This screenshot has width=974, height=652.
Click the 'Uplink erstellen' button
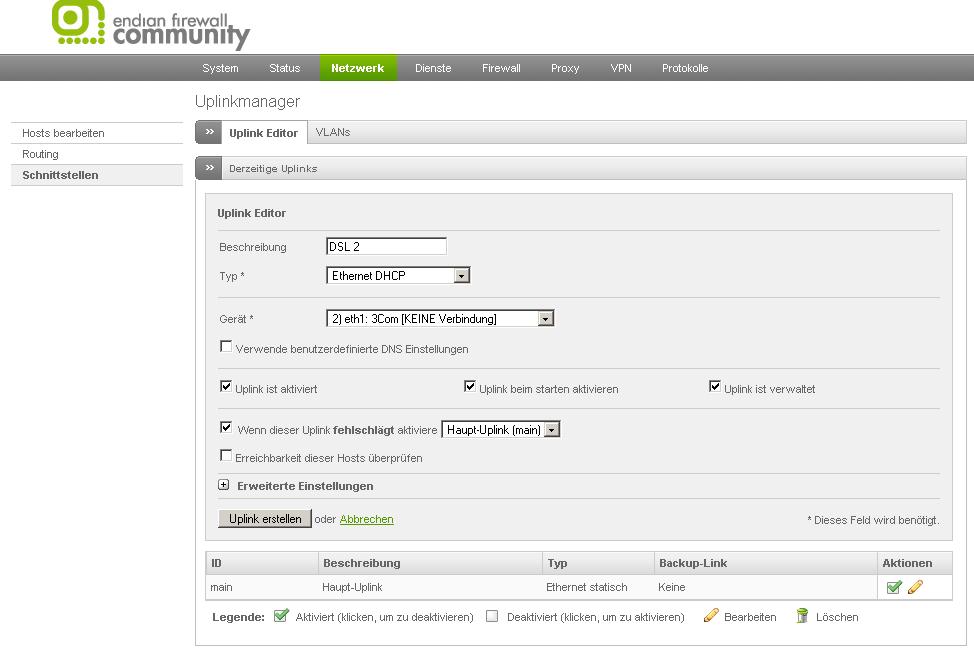(x=265, y=519)
